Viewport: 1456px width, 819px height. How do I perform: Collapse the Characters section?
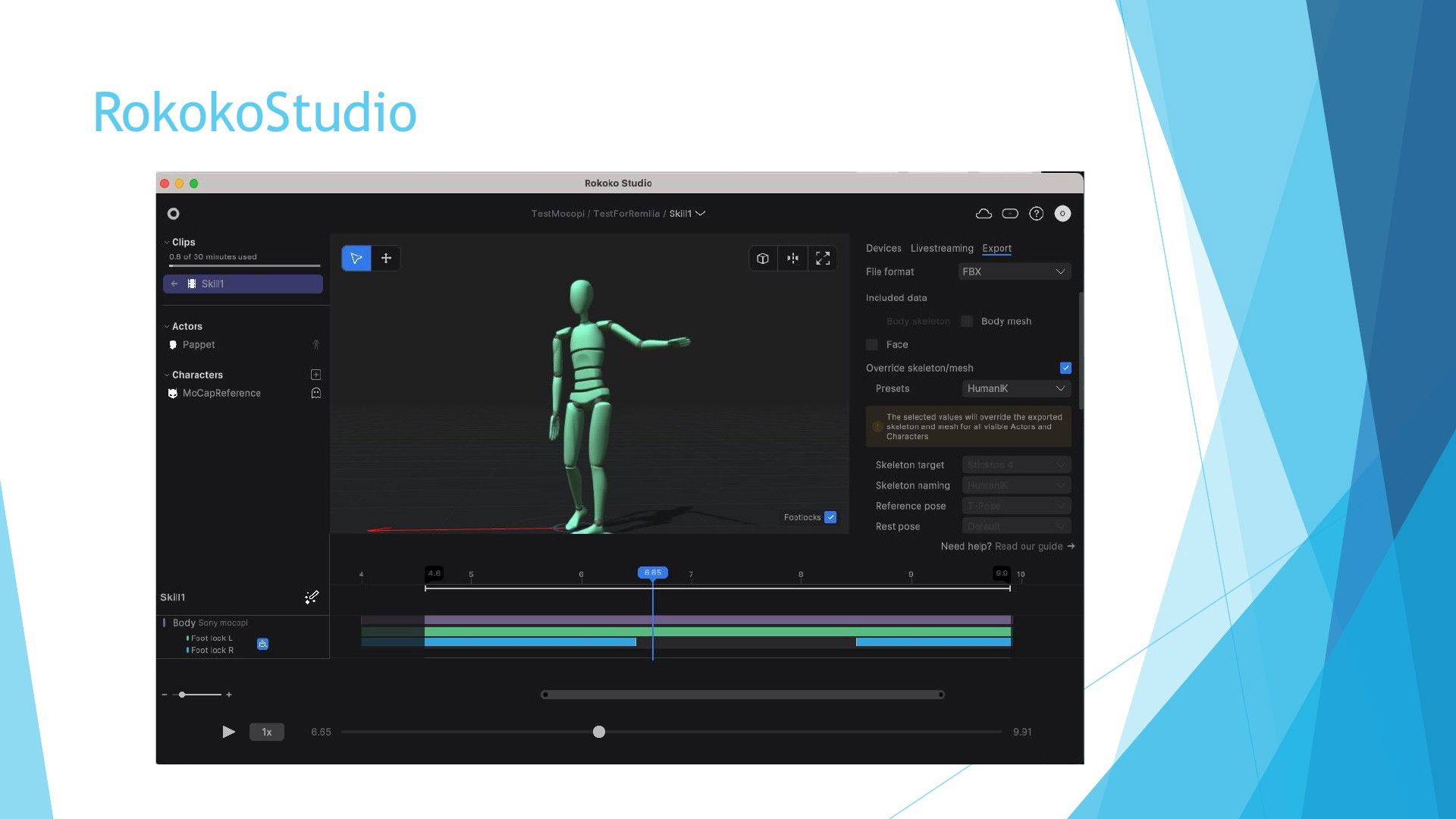pos(167,375)
